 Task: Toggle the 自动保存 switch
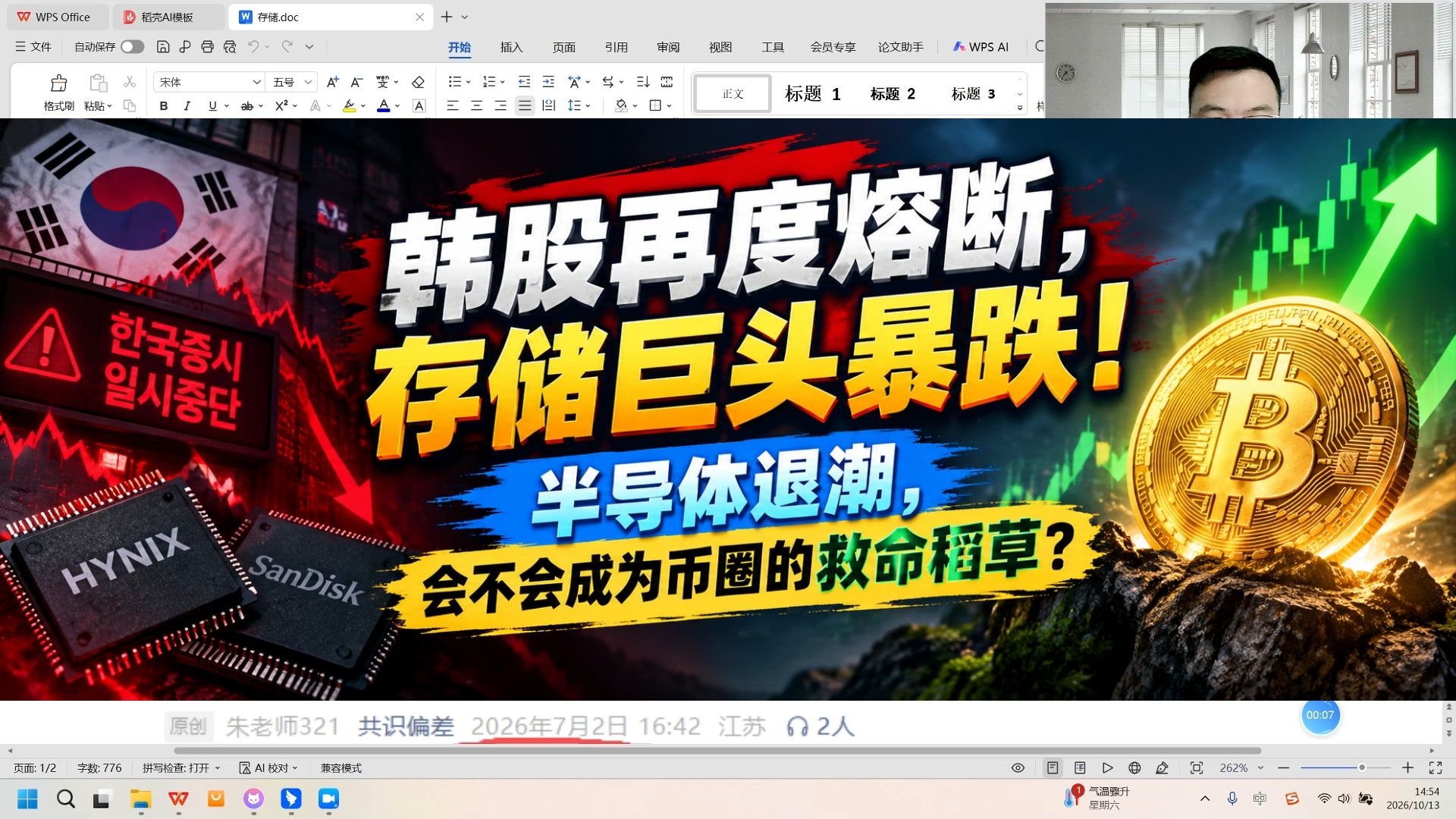(132, 47)
